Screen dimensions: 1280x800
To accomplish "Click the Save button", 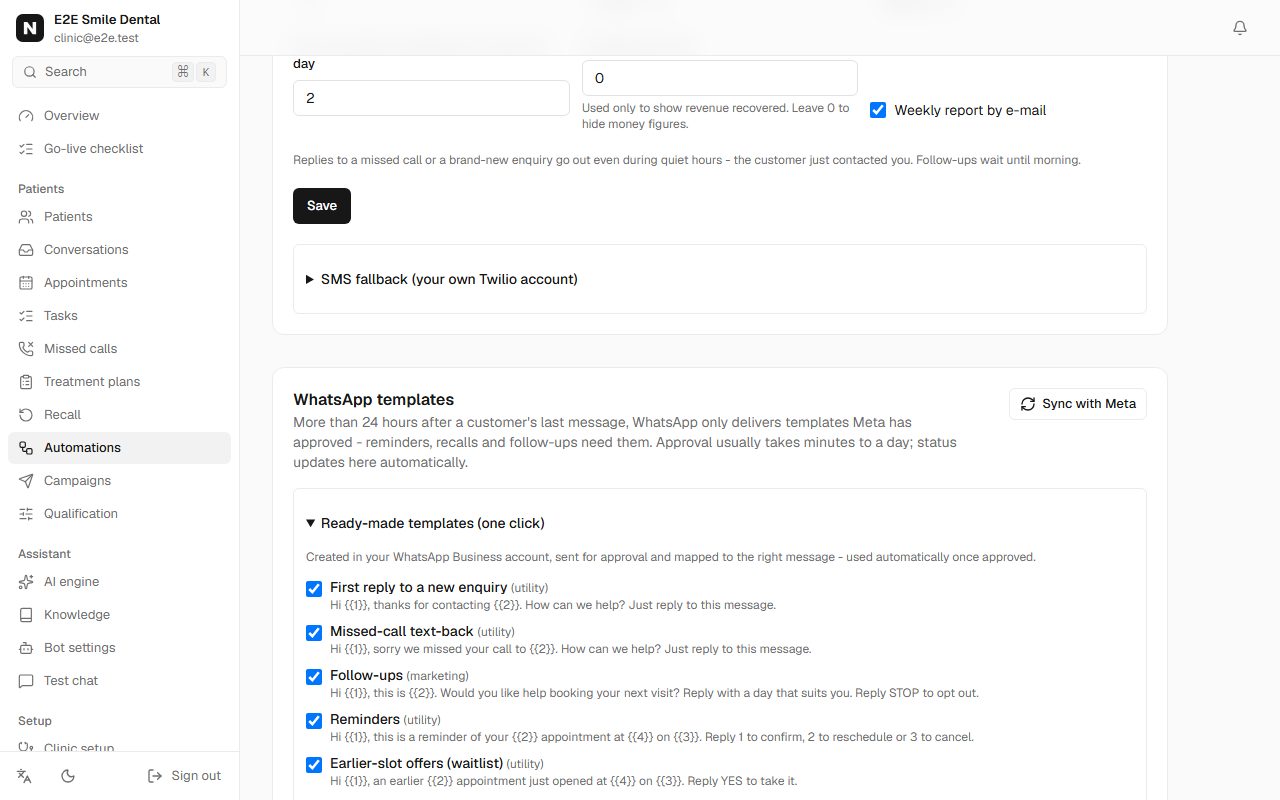I will pos(322,206).
